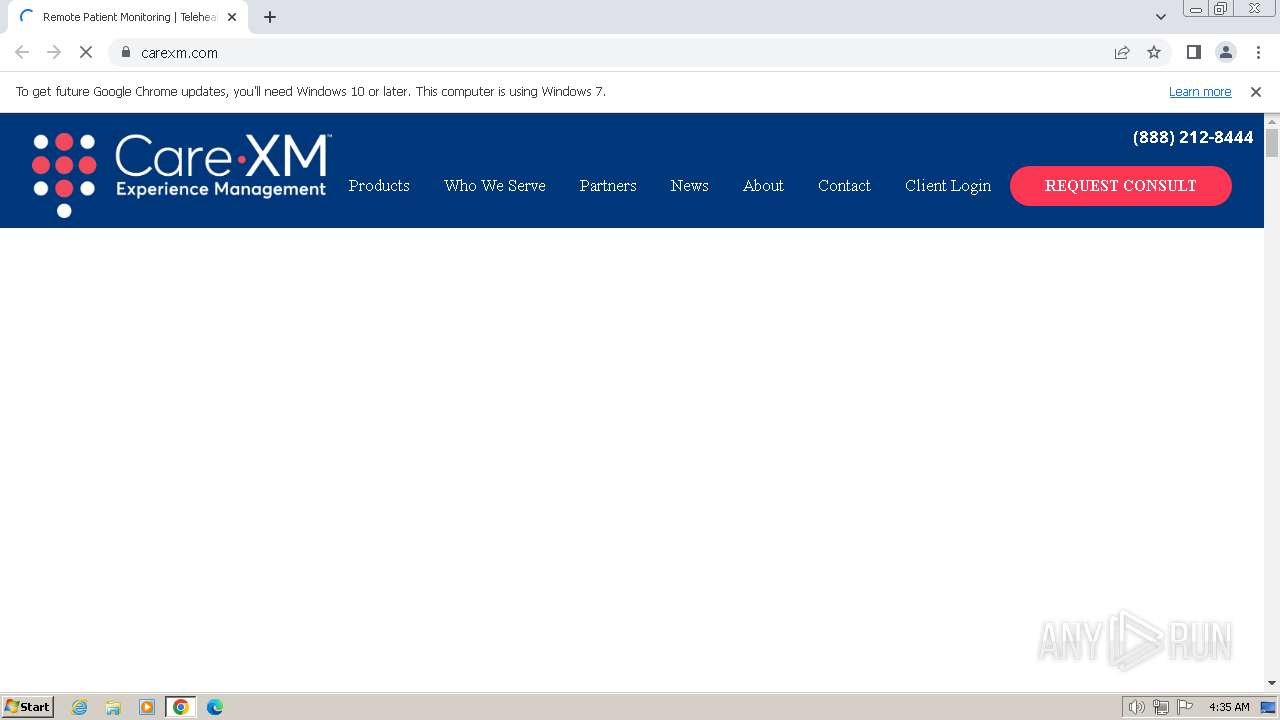Switch to Chrome in taskbar
Screen dimensions: 1280x720
coord(181,707)
